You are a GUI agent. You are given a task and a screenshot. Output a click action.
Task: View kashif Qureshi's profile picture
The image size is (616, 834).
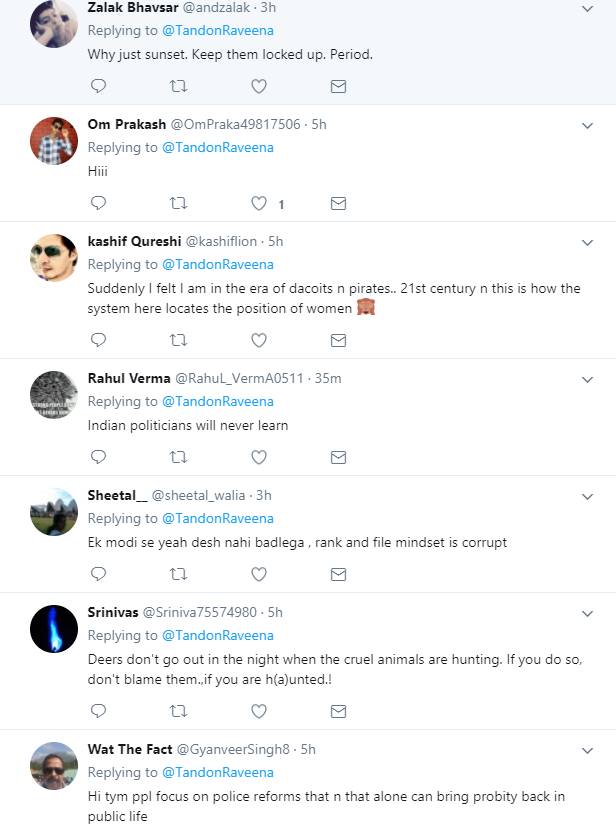point(54,258)
